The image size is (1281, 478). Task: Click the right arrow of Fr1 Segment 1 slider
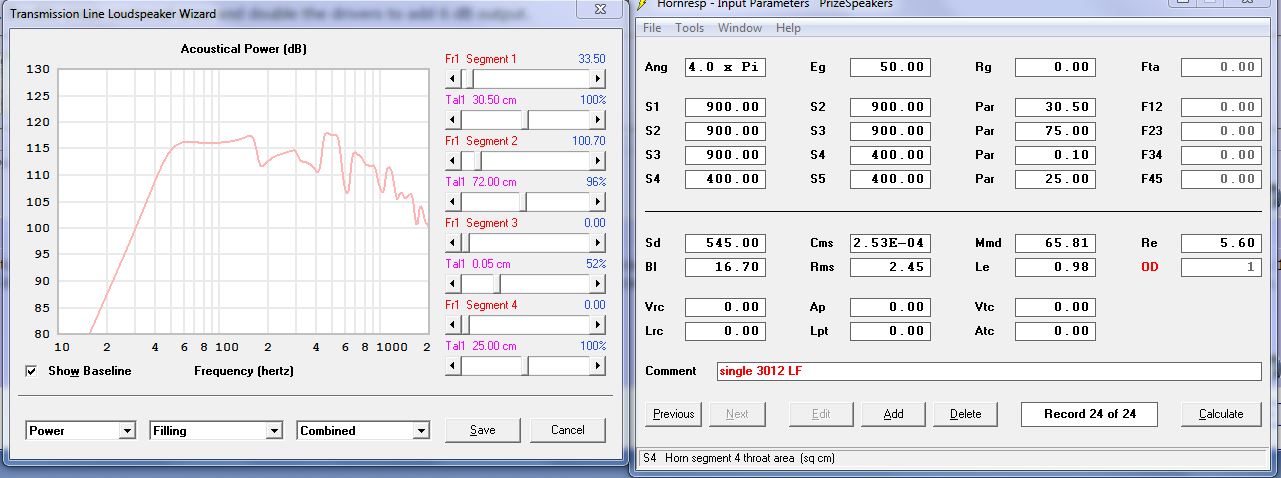pos(598,78)
